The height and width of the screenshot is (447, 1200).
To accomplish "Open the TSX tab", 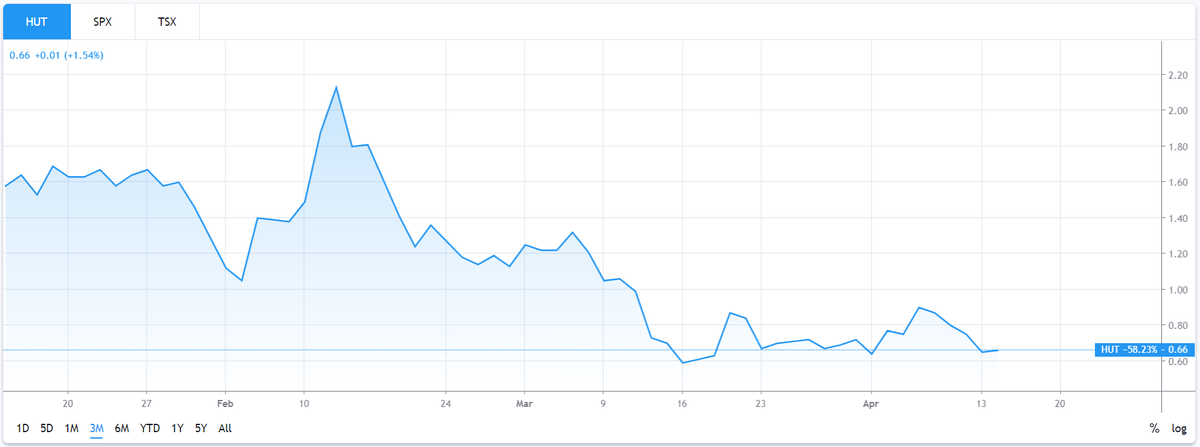I will [x=167, y=21].
